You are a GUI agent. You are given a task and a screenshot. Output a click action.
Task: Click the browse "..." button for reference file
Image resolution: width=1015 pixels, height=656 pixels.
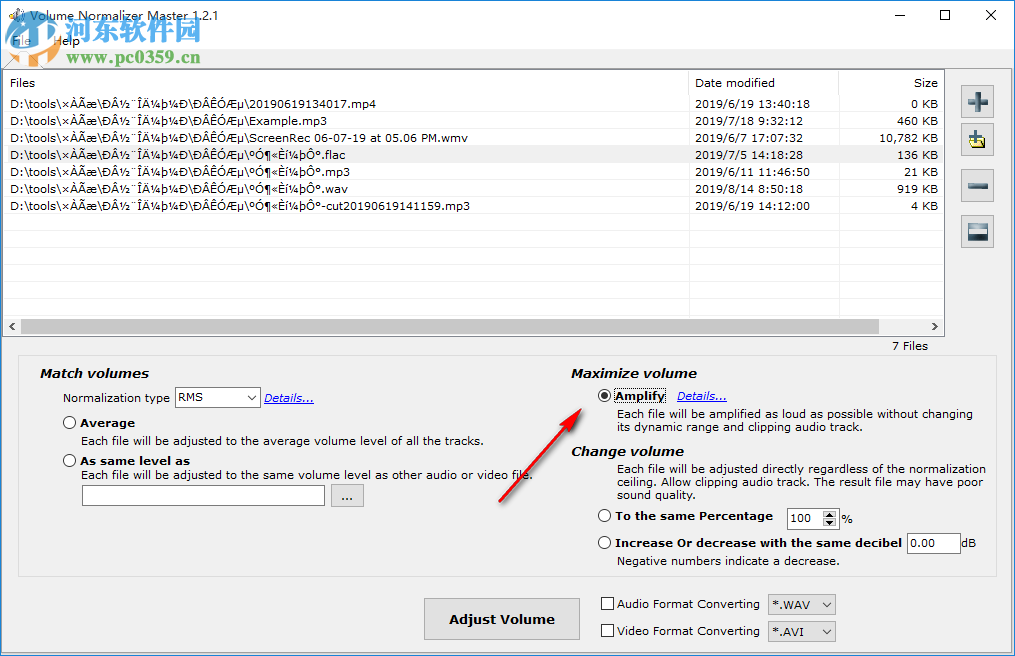pos(347,495)
